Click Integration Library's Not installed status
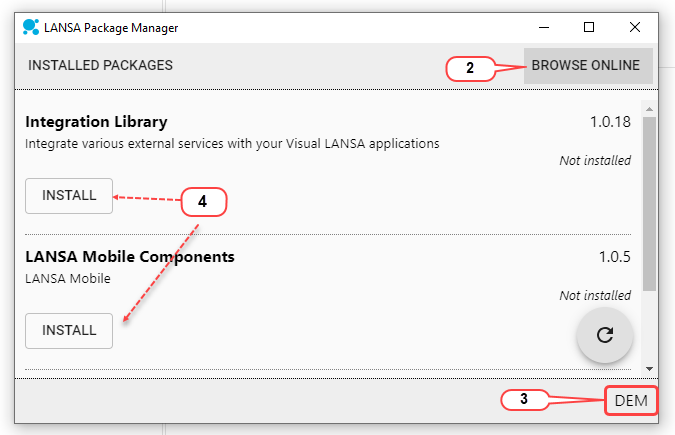The width and height of the screenshot is (675, 435). (x=595, y=160)
